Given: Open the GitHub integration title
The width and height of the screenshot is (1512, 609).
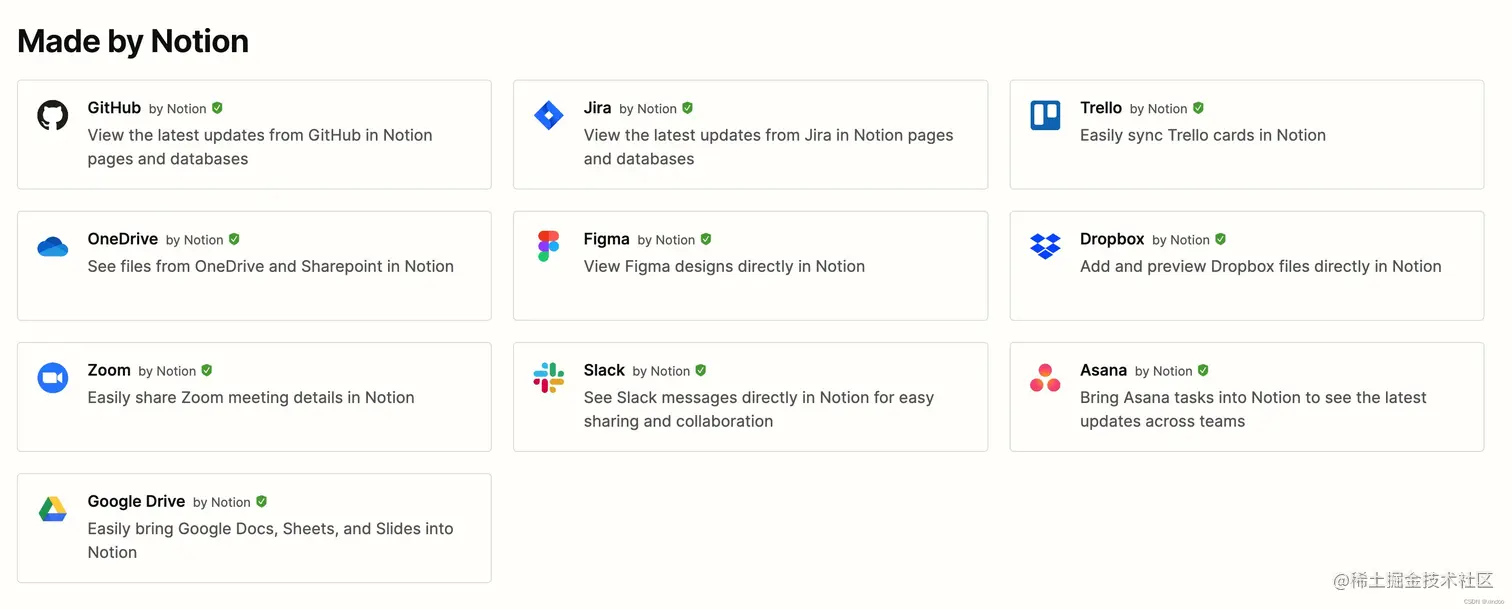Looking at the screenshot, I should [114, 108].
